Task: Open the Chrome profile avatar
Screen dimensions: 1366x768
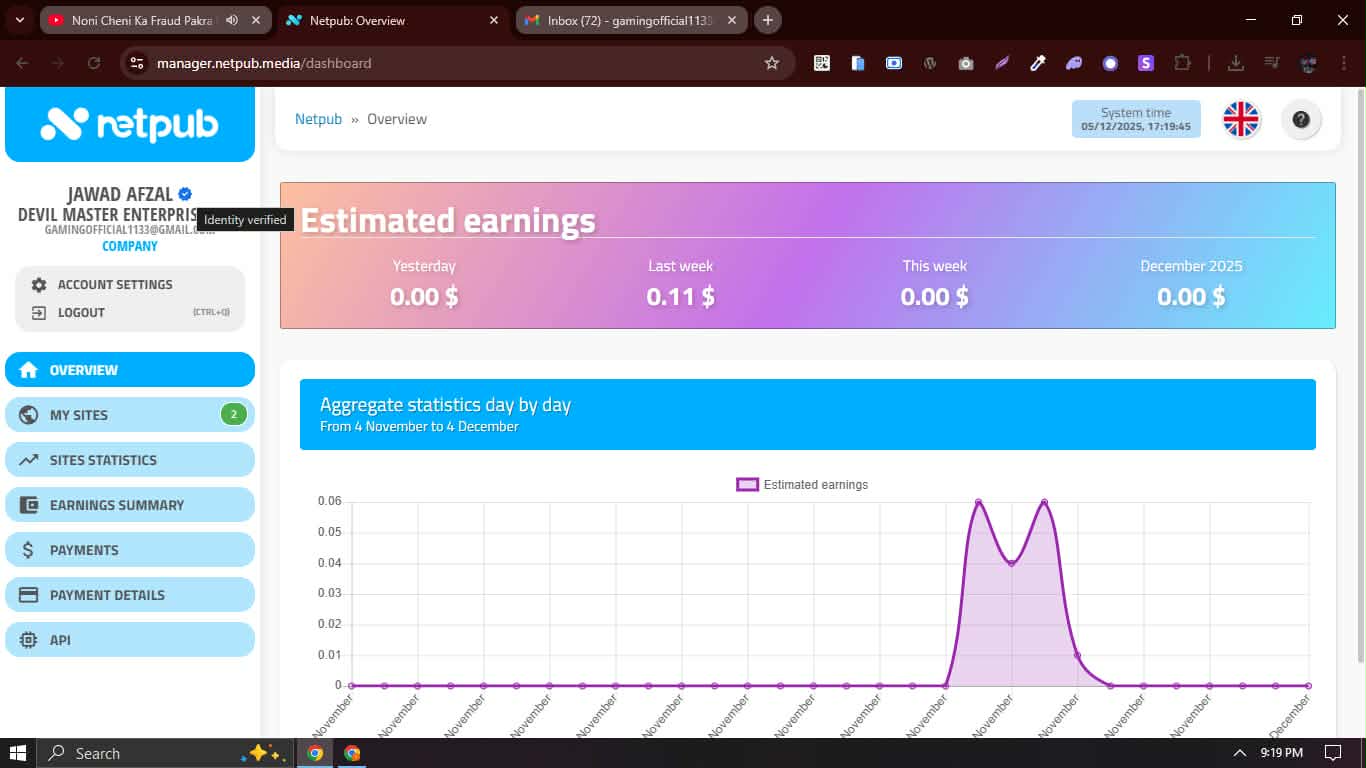Action: click(1308, 63)
